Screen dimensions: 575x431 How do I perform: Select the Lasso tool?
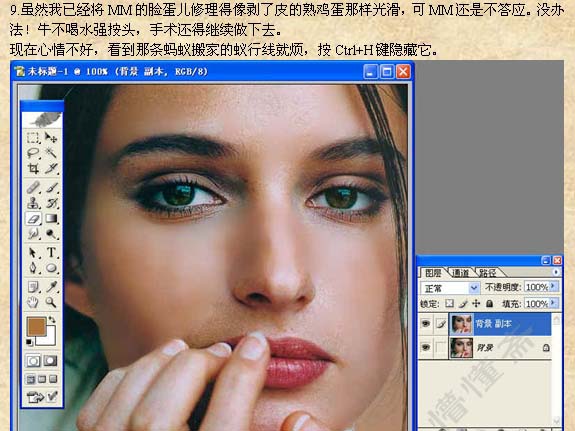coord(33,153)
